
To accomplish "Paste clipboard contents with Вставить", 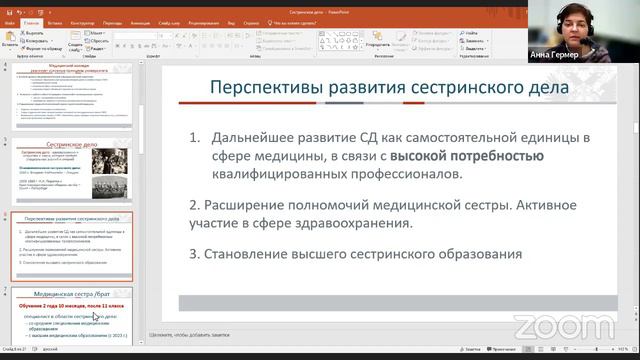I will click(10, 39).
